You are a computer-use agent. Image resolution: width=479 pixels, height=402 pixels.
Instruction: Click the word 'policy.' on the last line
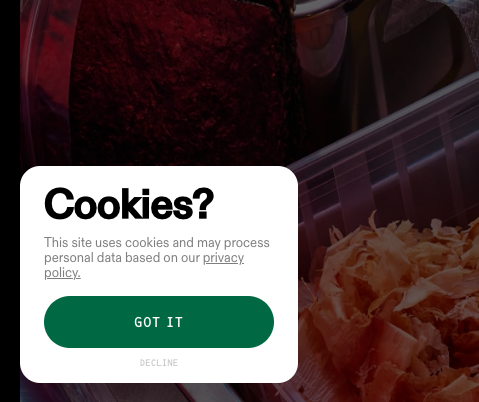pos(62,273)
